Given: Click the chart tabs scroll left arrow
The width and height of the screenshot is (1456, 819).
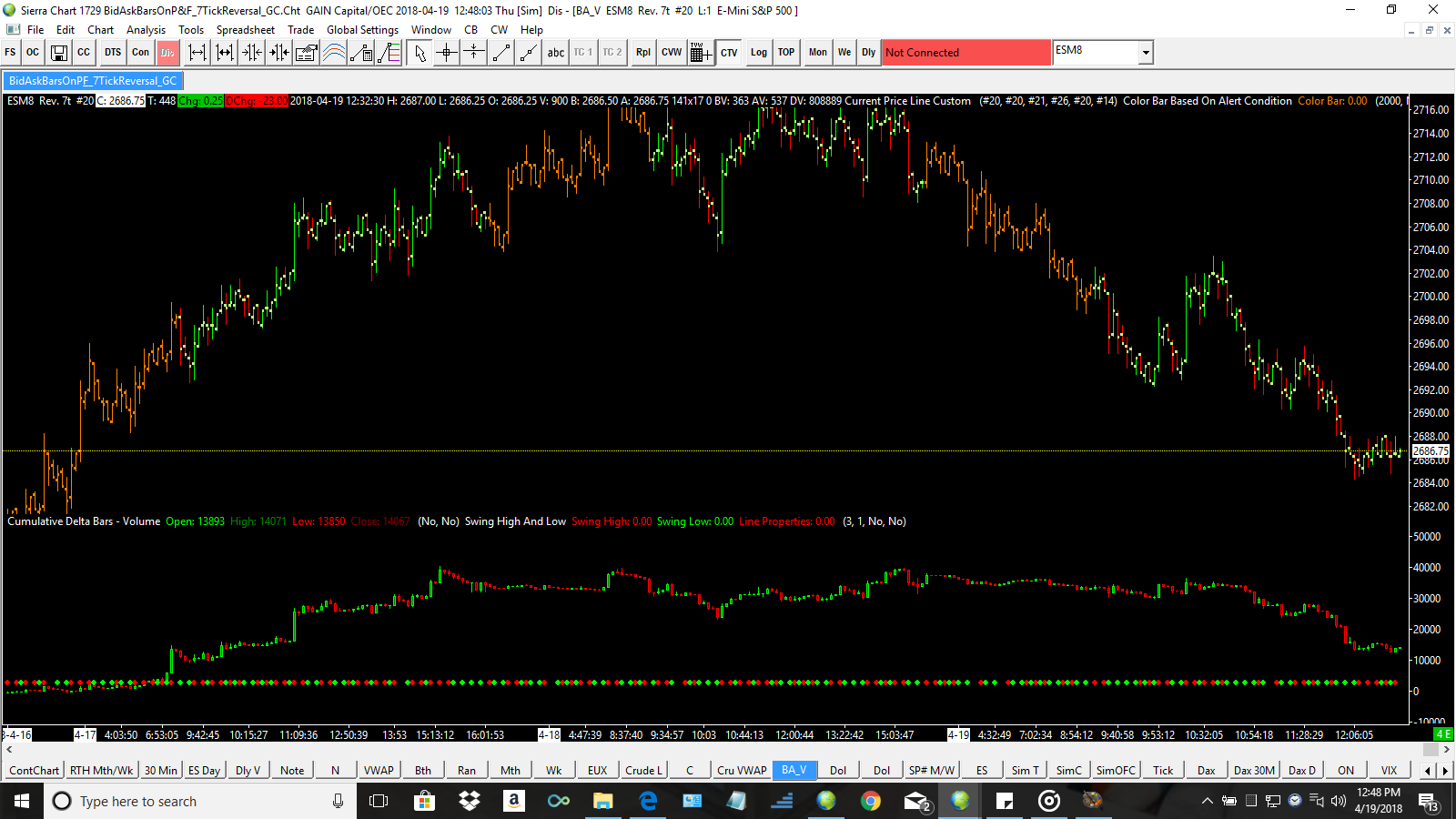Looking at the screenshot, I should point(1428,771).
